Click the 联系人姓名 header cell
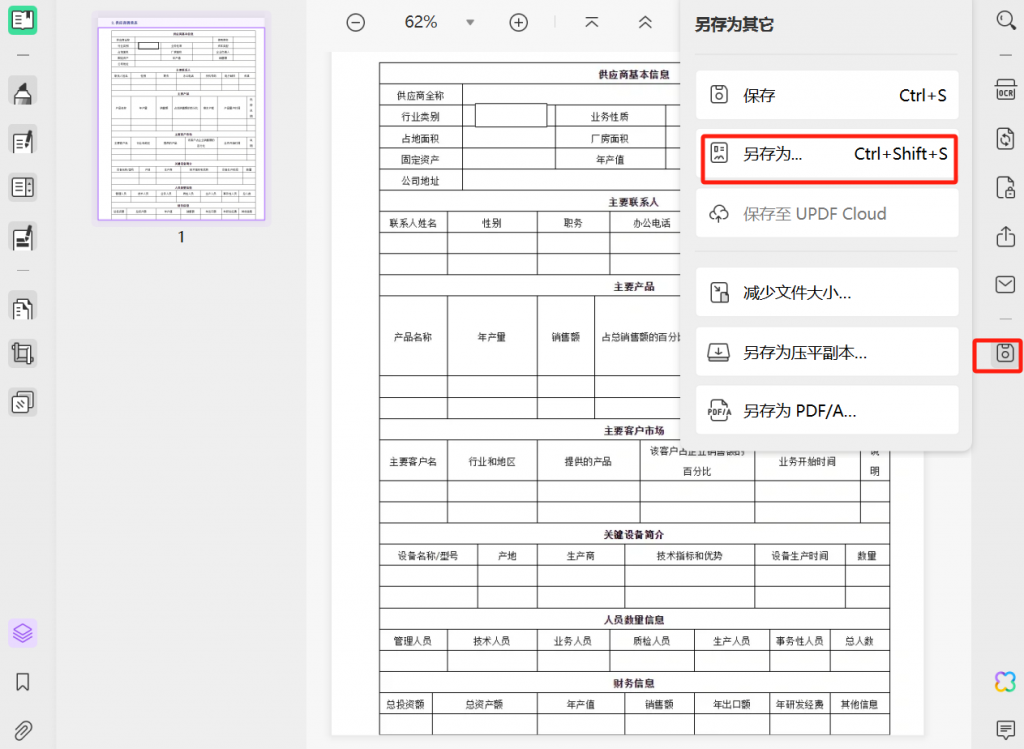1024x749 pixels. [x=413, y=223]
